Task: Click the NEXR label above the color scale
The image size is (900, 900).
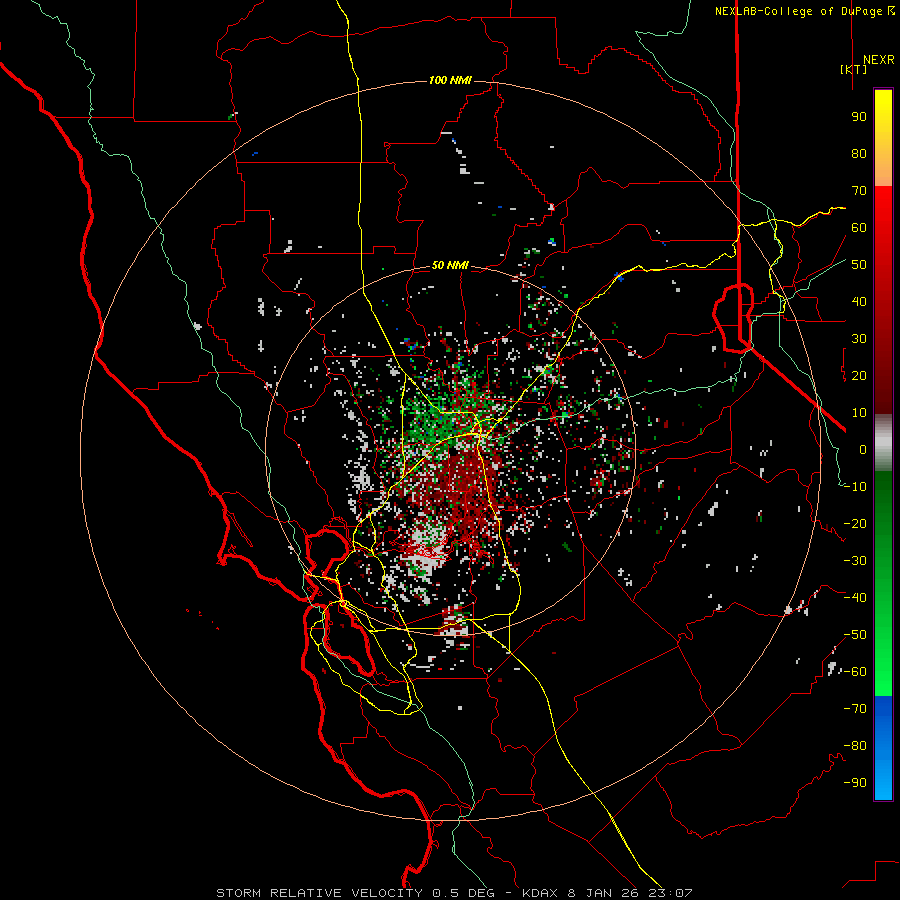Action: coord(879,60)
